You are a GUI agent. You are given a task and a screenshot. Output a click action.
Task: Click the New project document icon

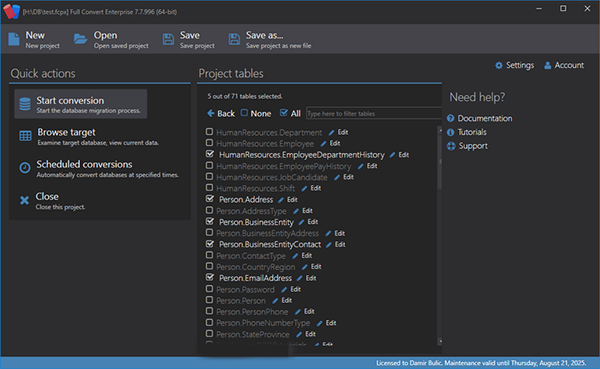pos(14,39)
